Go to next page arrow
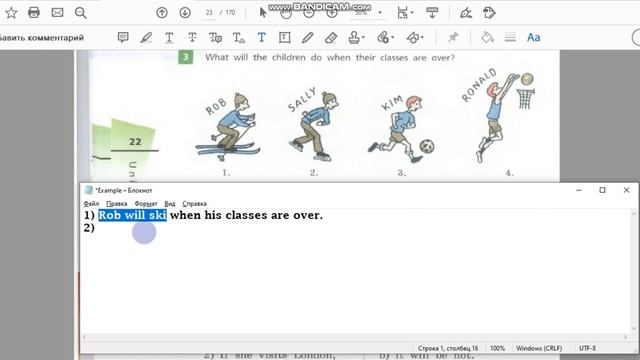 (x=185, y=13)
